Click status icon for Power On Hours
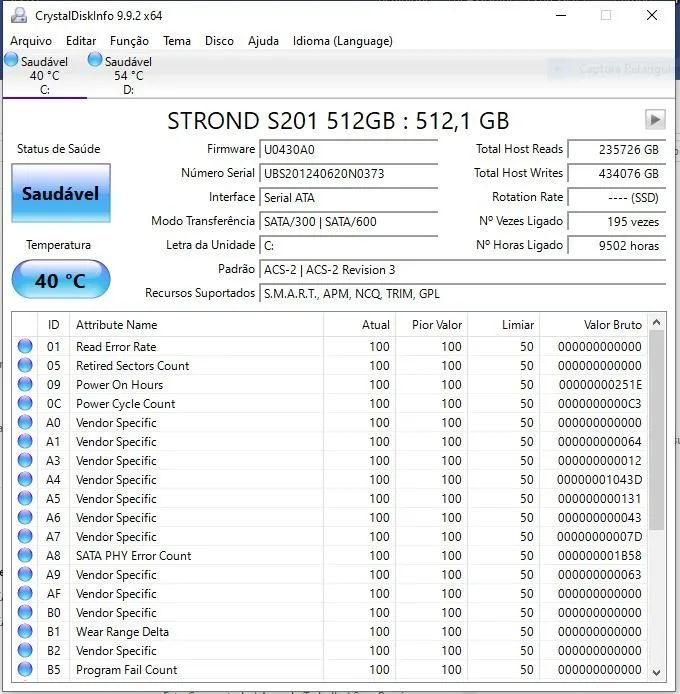The width and height of the screenshot is (680, 694). pyautogui.click(x=25, y=384)
